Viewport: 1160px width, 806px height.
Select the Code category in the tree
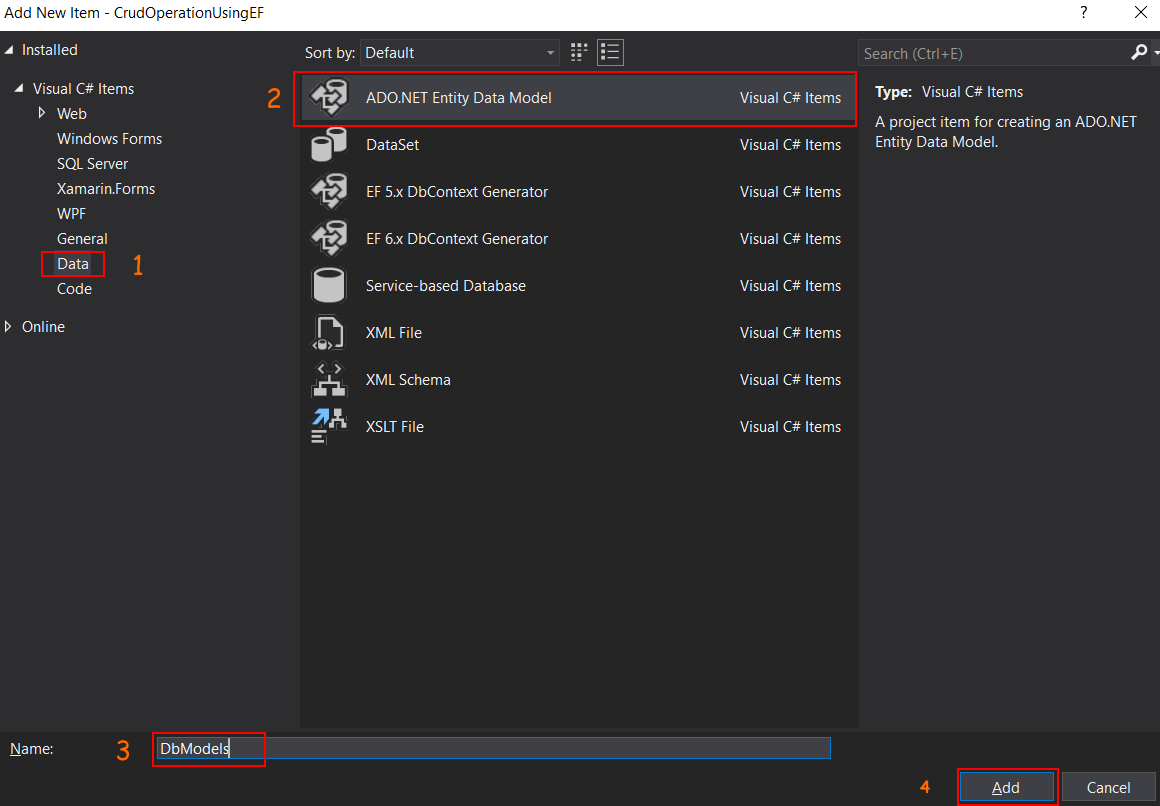[74, 288]
